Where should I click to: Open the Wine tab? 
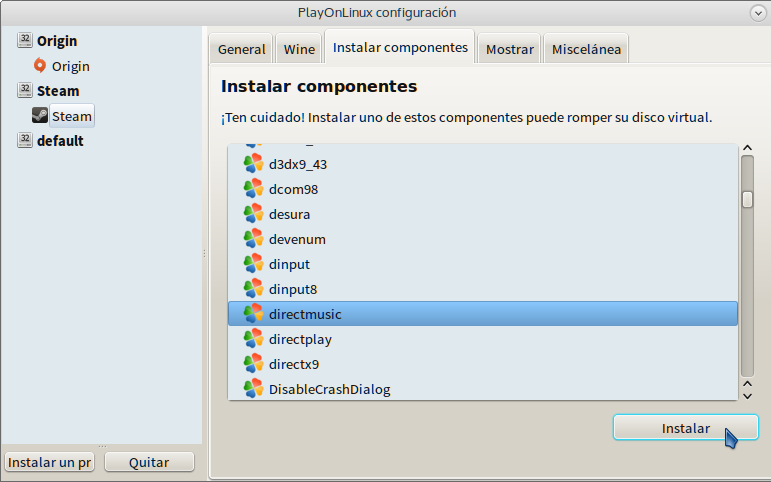coord(299,49)
